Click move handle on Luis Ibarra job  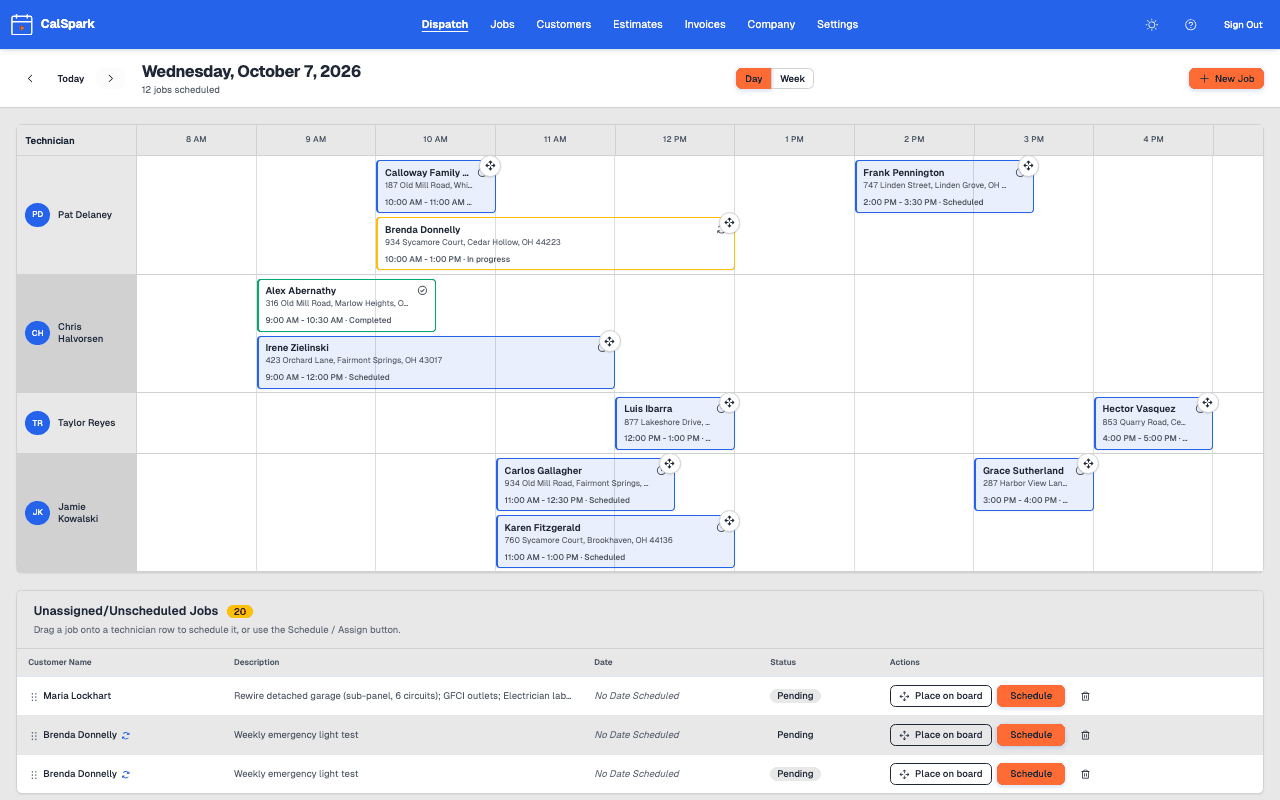[x=729, y=402]
